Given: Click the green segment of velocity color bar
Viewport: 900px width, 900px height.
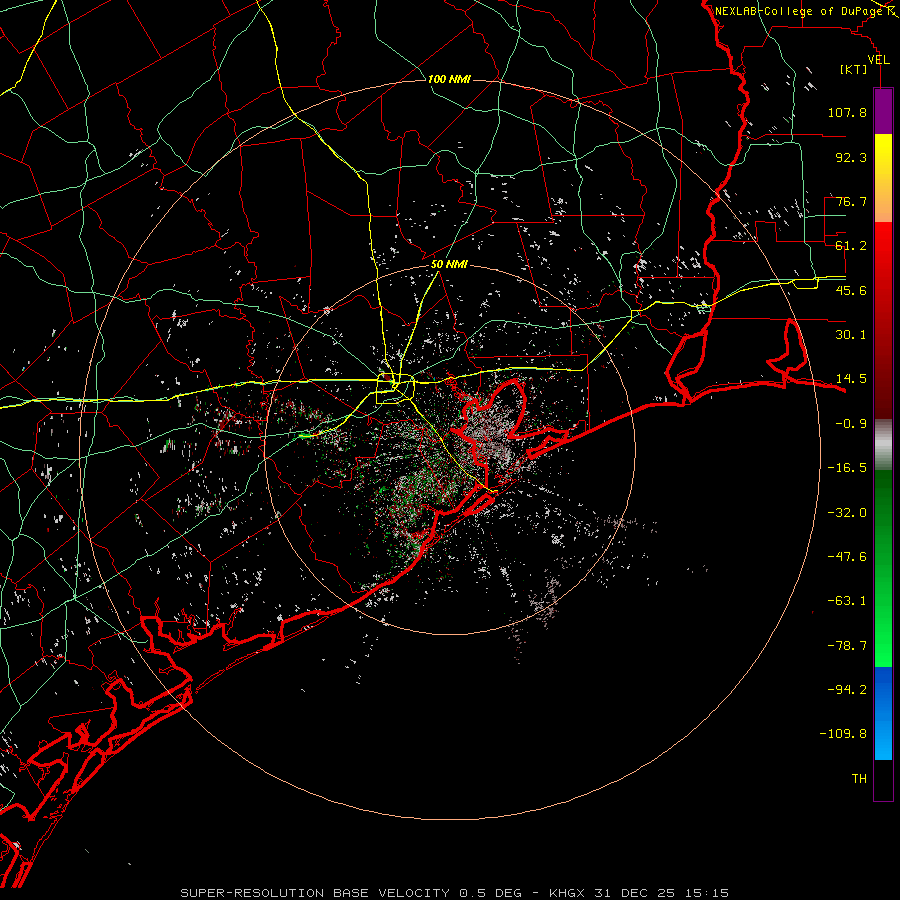Looking at the screenshot, I should pos(883,568).
